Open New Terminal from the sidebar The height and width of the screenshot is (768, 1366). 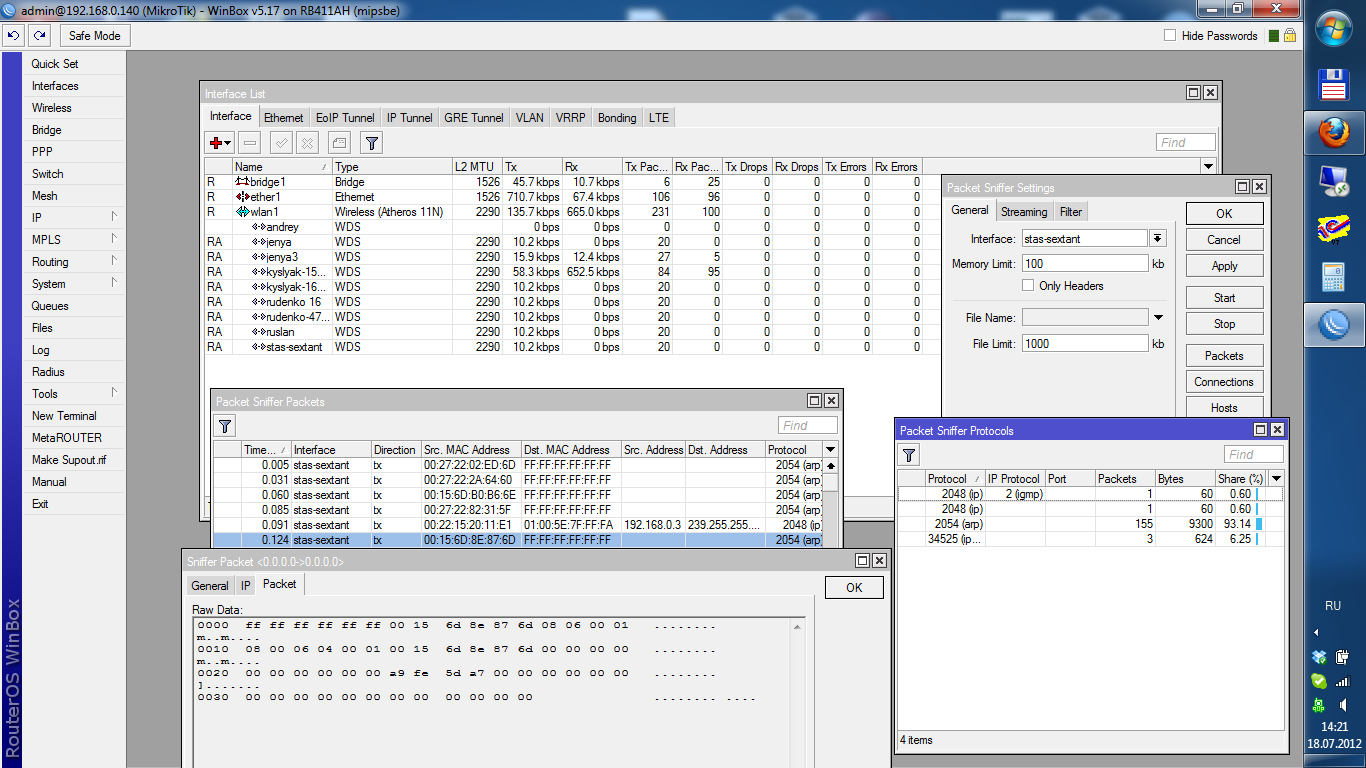[x=64, y=416]
